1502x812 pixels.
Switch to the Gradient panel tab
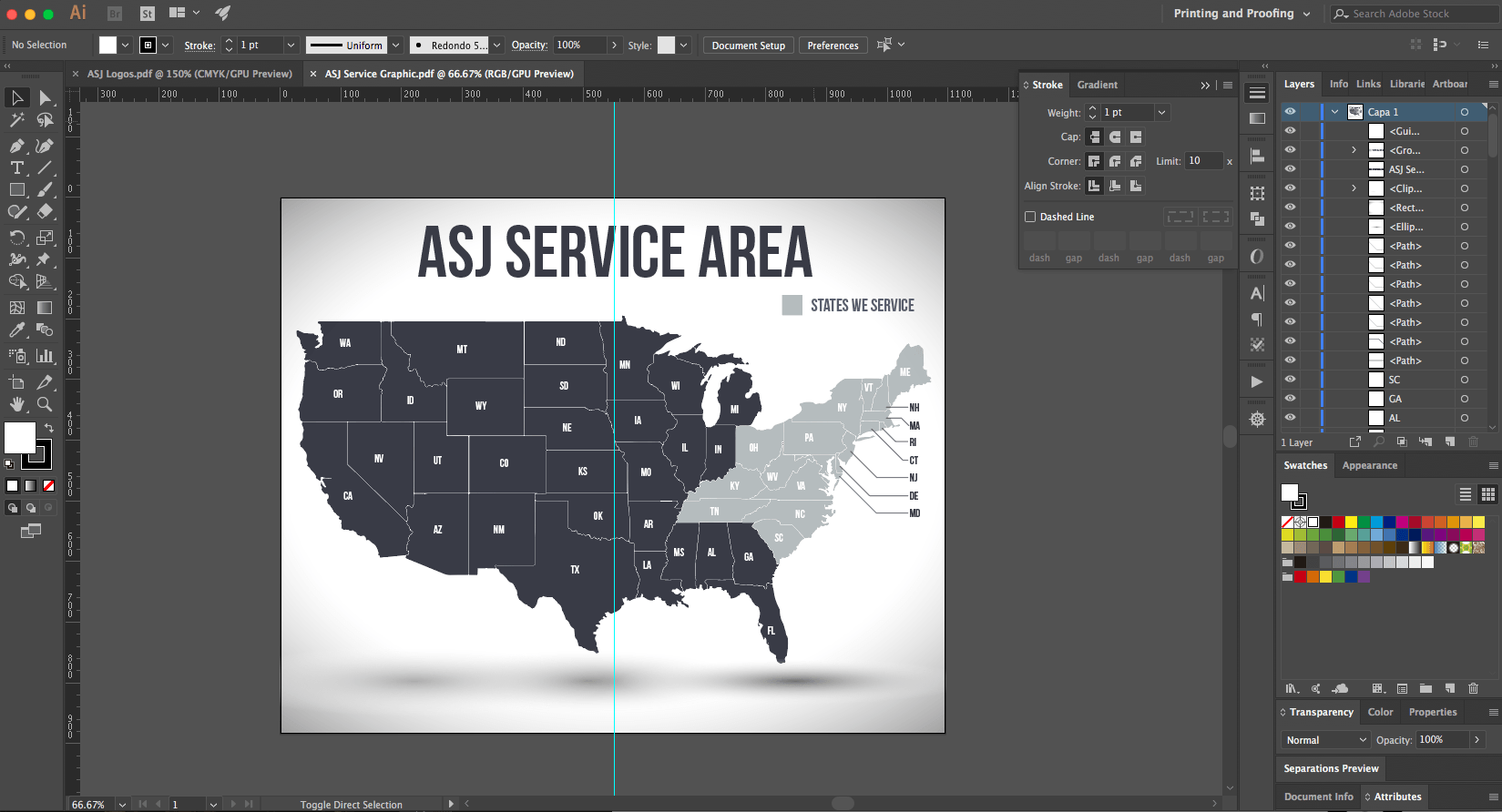click(x=1097, y=85)
